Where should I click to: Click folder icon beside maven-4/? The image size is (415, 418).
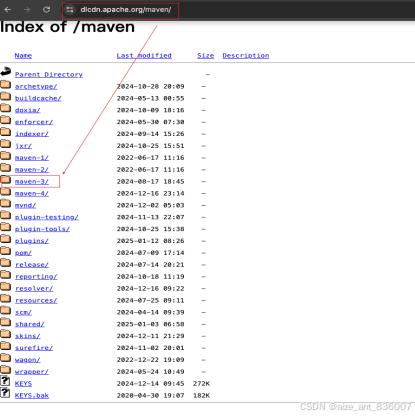click(6, 191)
